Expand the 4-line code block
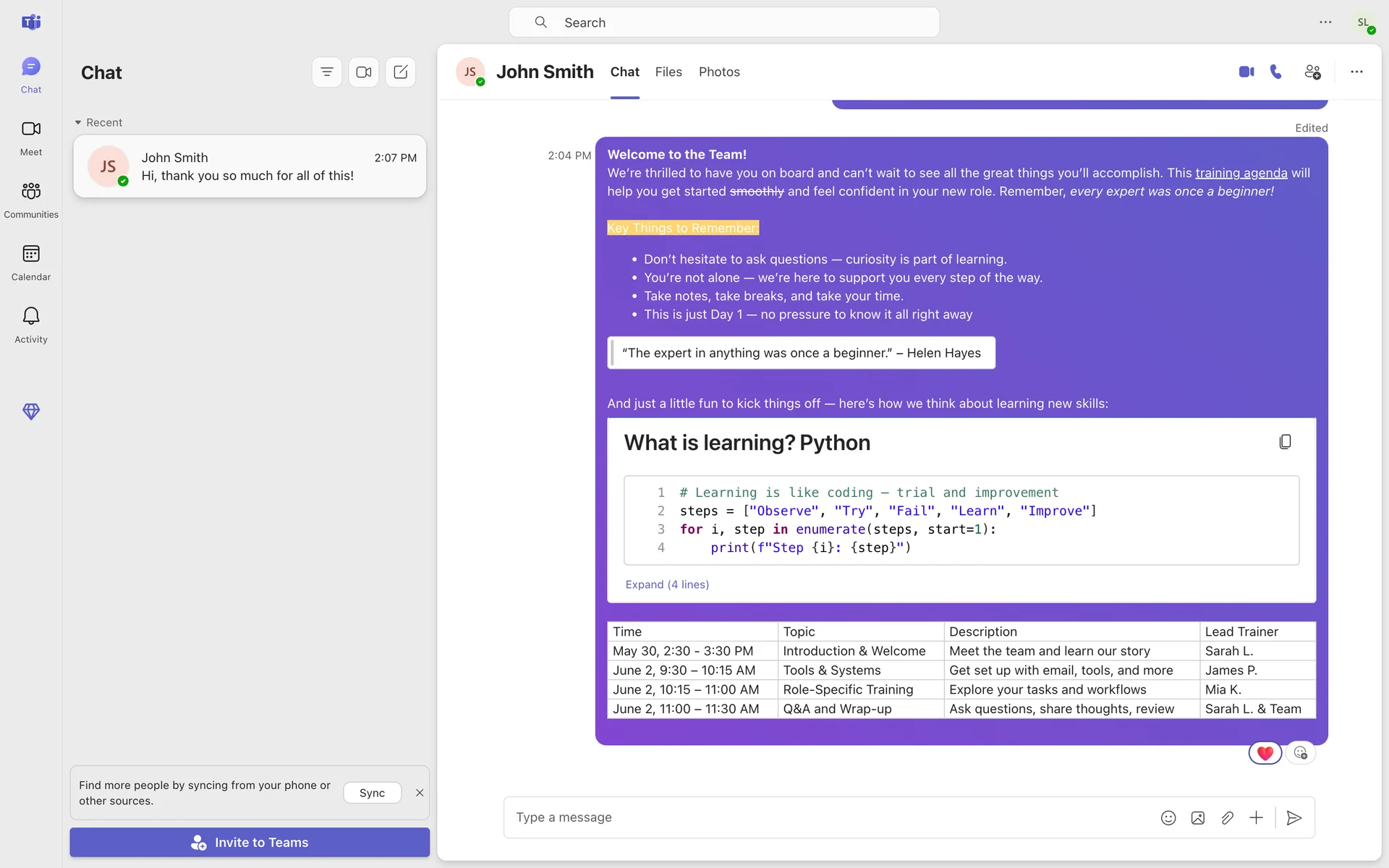 [667, 584]
